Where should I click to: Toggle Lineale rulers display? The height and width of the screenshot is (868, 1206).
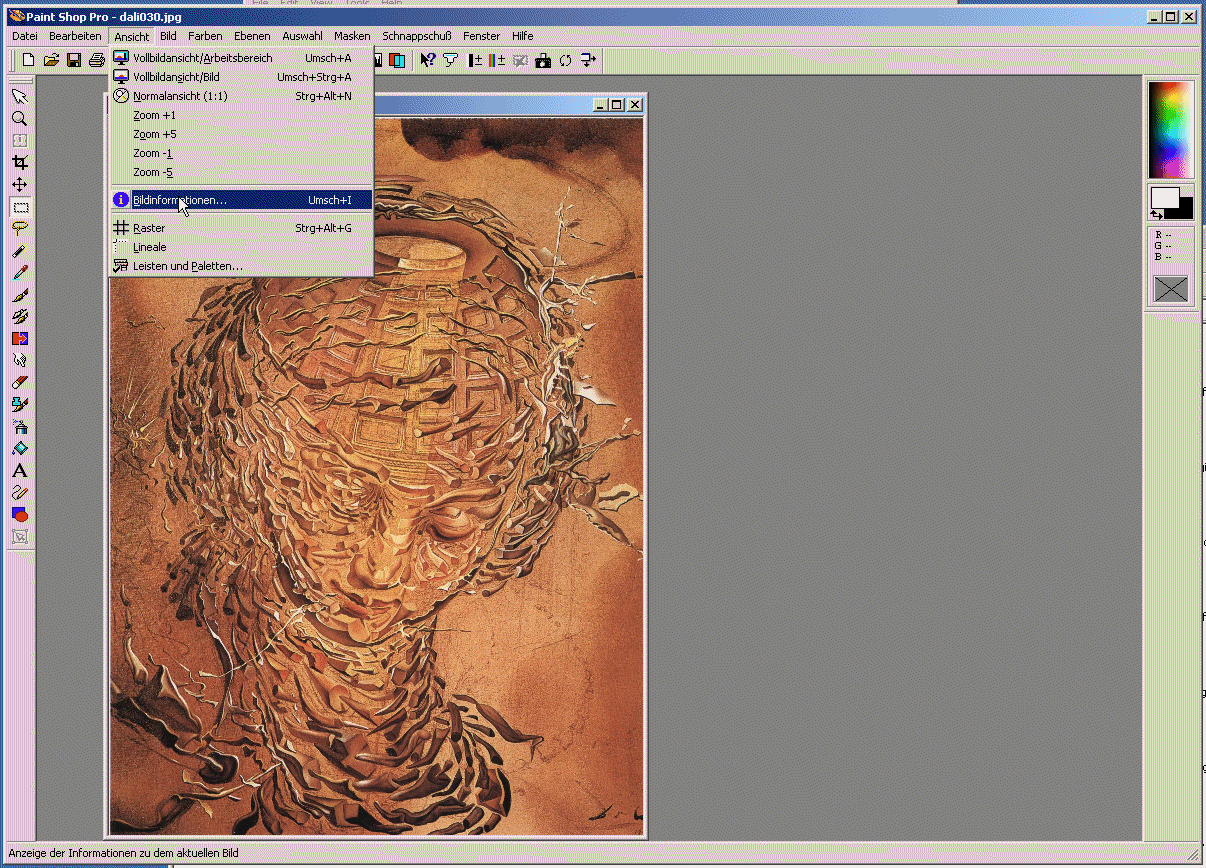241,247
